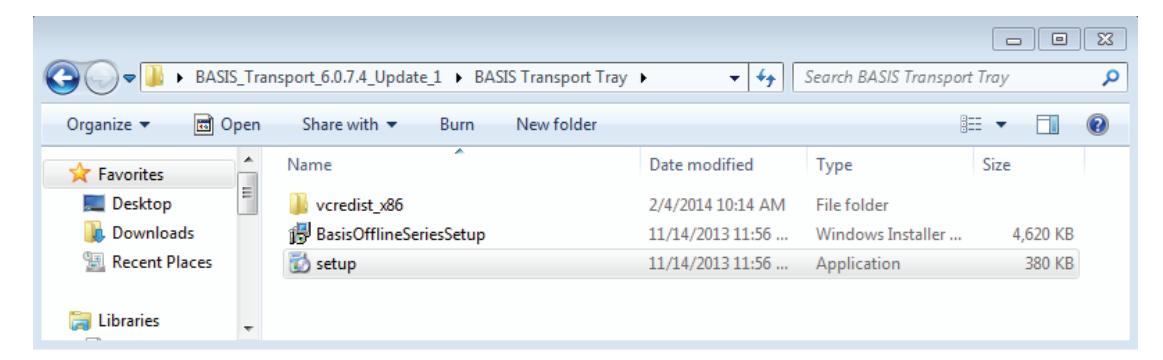
Task: Click Open in the toolbar
Action: tap(227, 125)
